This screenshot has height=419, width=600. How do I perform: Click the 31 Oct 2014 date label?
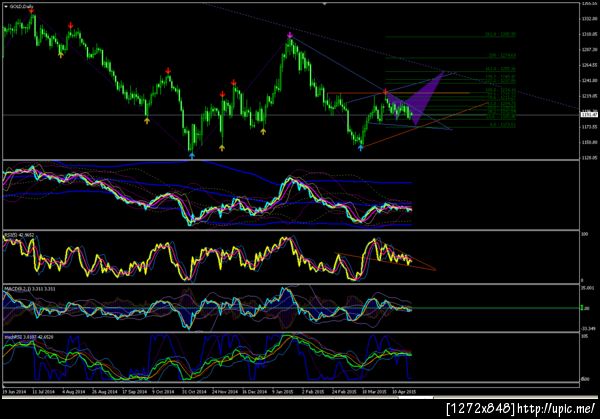[x=194, y=392]
